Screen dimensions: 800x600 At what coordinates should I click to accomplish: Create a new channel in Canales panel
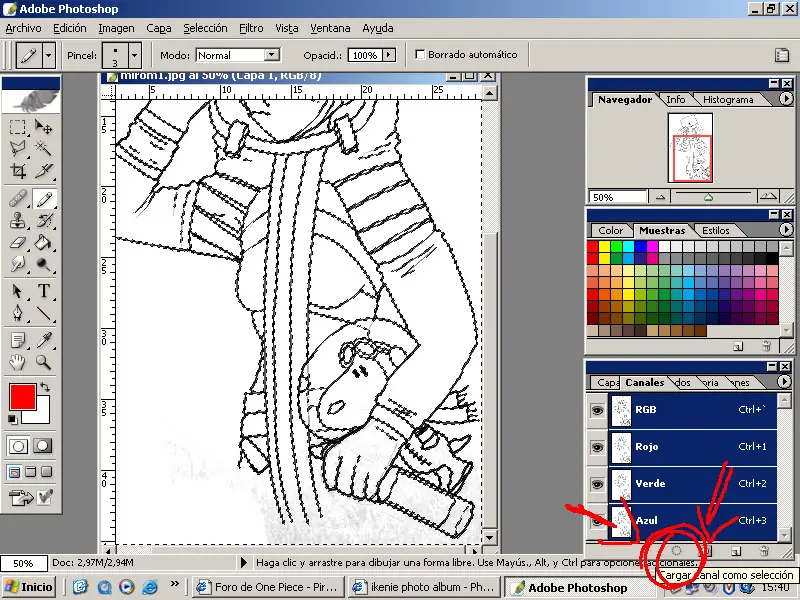[735, 551]
